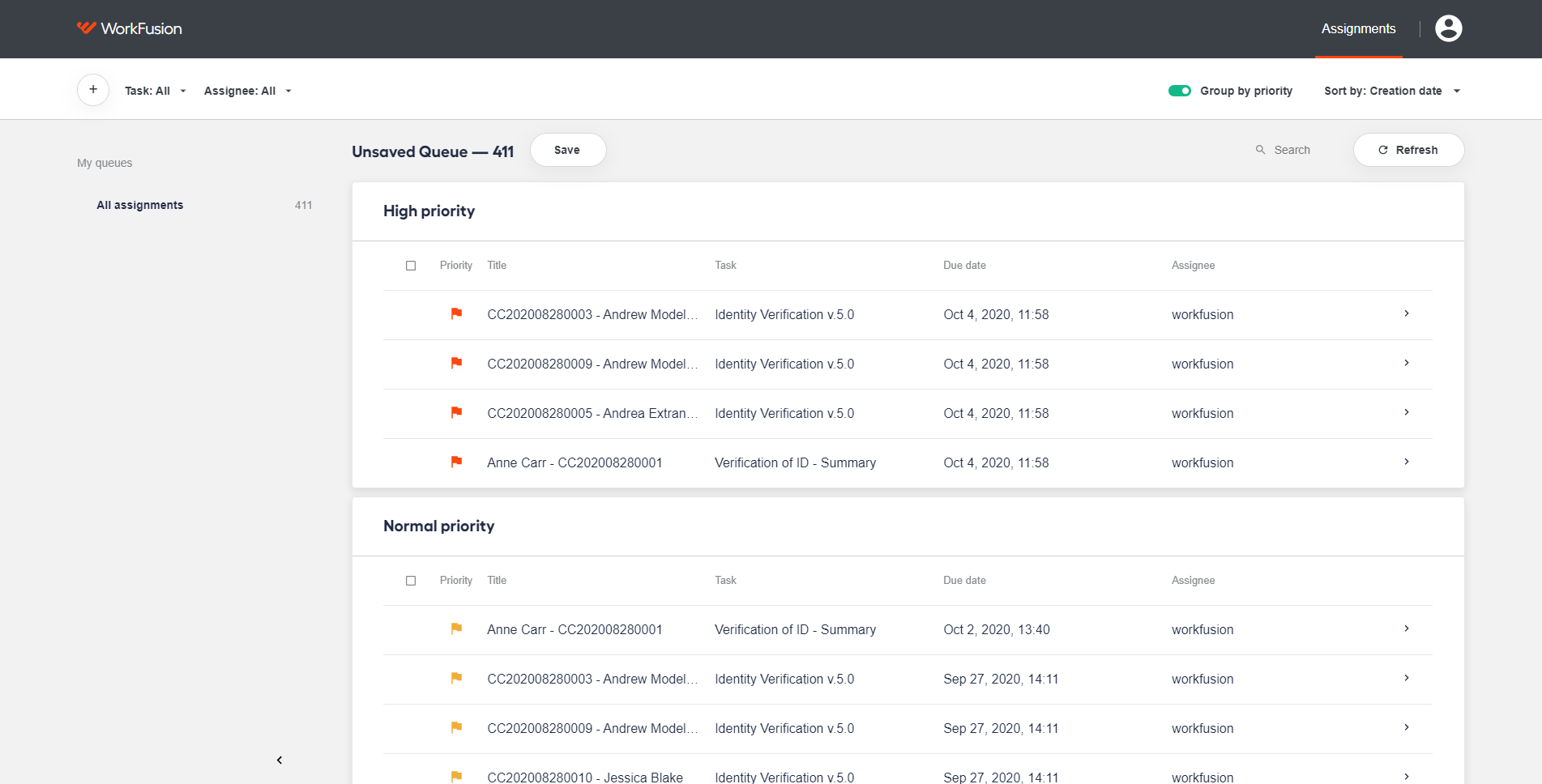The image size is (1542, 784).
Task: Expand Normal priority CC202008280009 row using its chevron
Action: click(x=1407, y=727)
